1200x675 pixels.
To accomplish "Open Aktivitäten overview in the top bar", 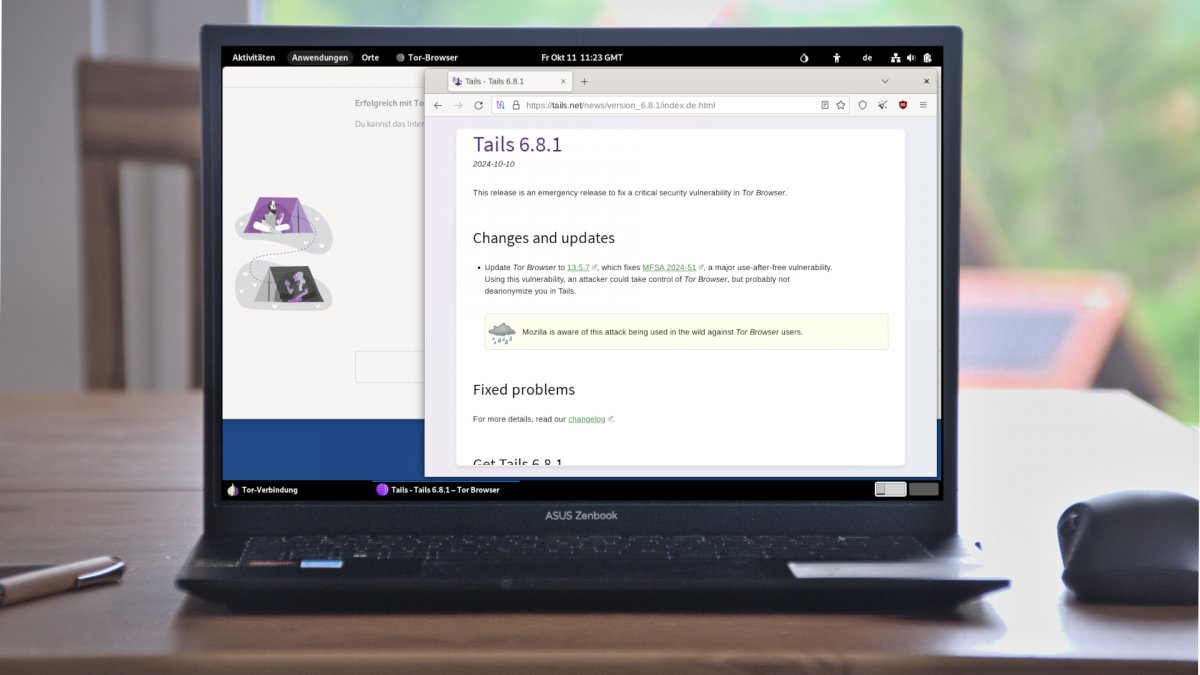I will click(254, 58).
